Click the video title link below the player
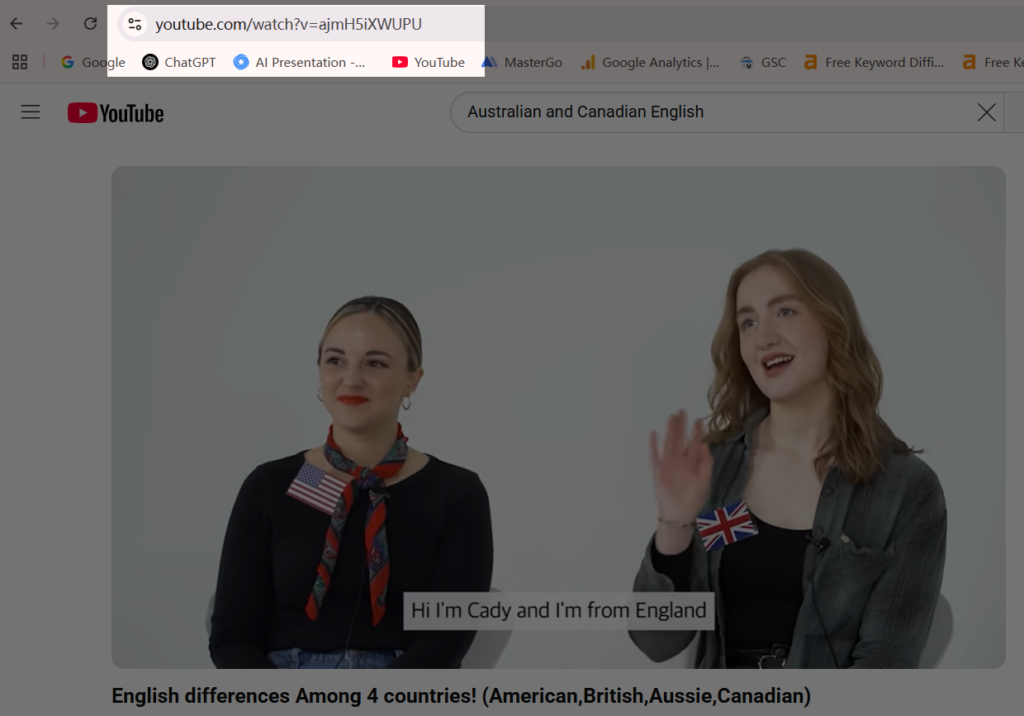Viewport: 1024px width, 716px height. click(462, 695)
